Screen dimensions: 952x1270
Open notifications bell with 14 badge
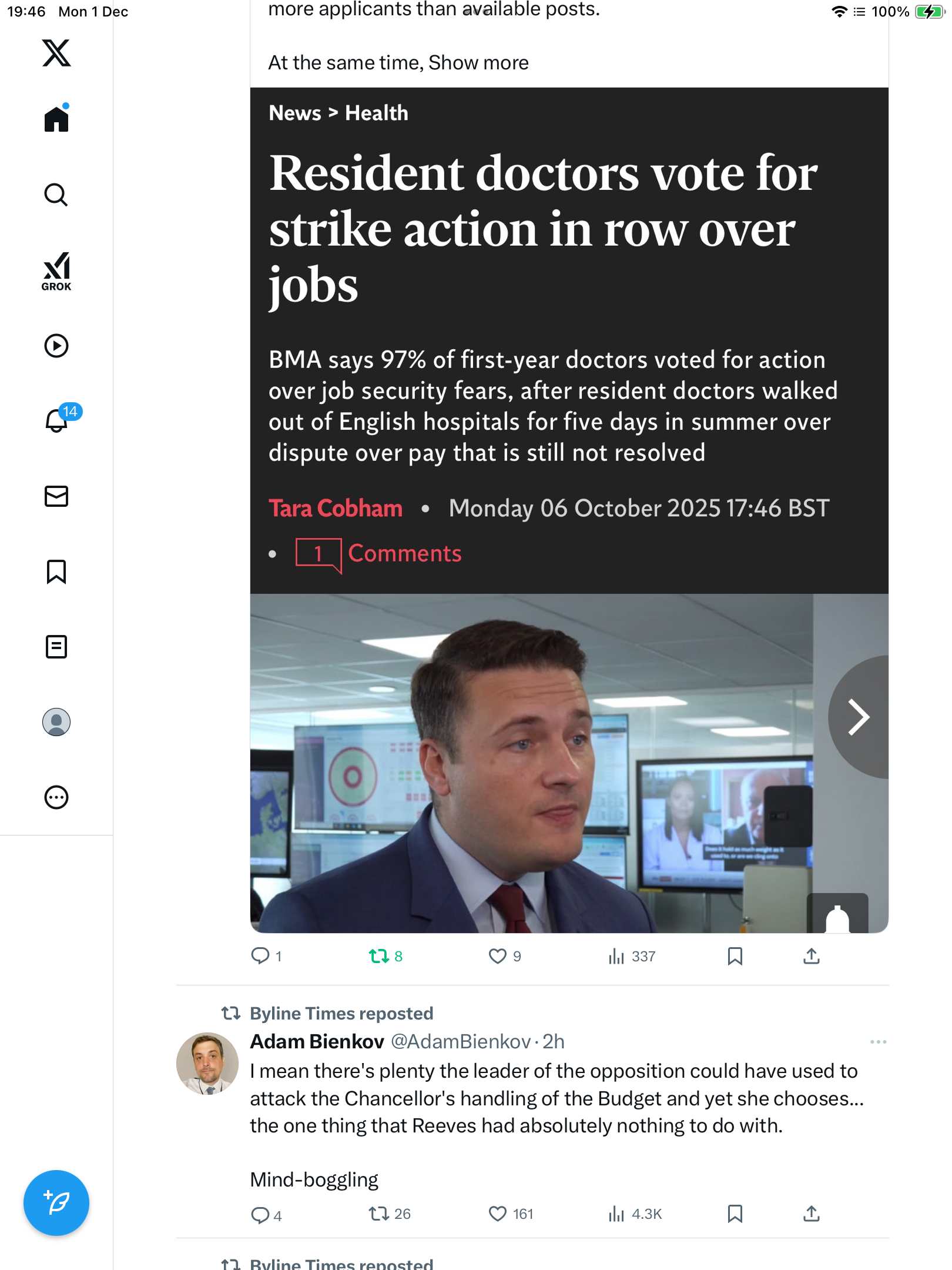coord(58,420)
